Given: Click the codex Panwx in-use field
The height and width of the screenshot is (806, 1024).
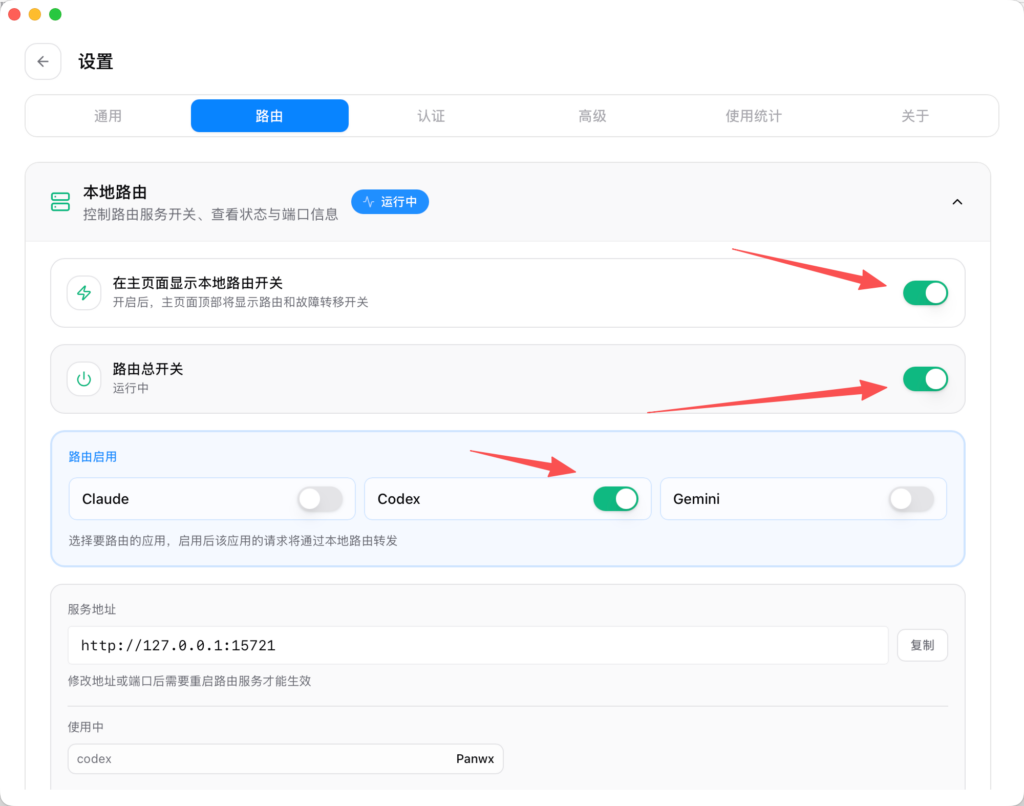Looking at the screenshot, I should [x=285, y=759].
